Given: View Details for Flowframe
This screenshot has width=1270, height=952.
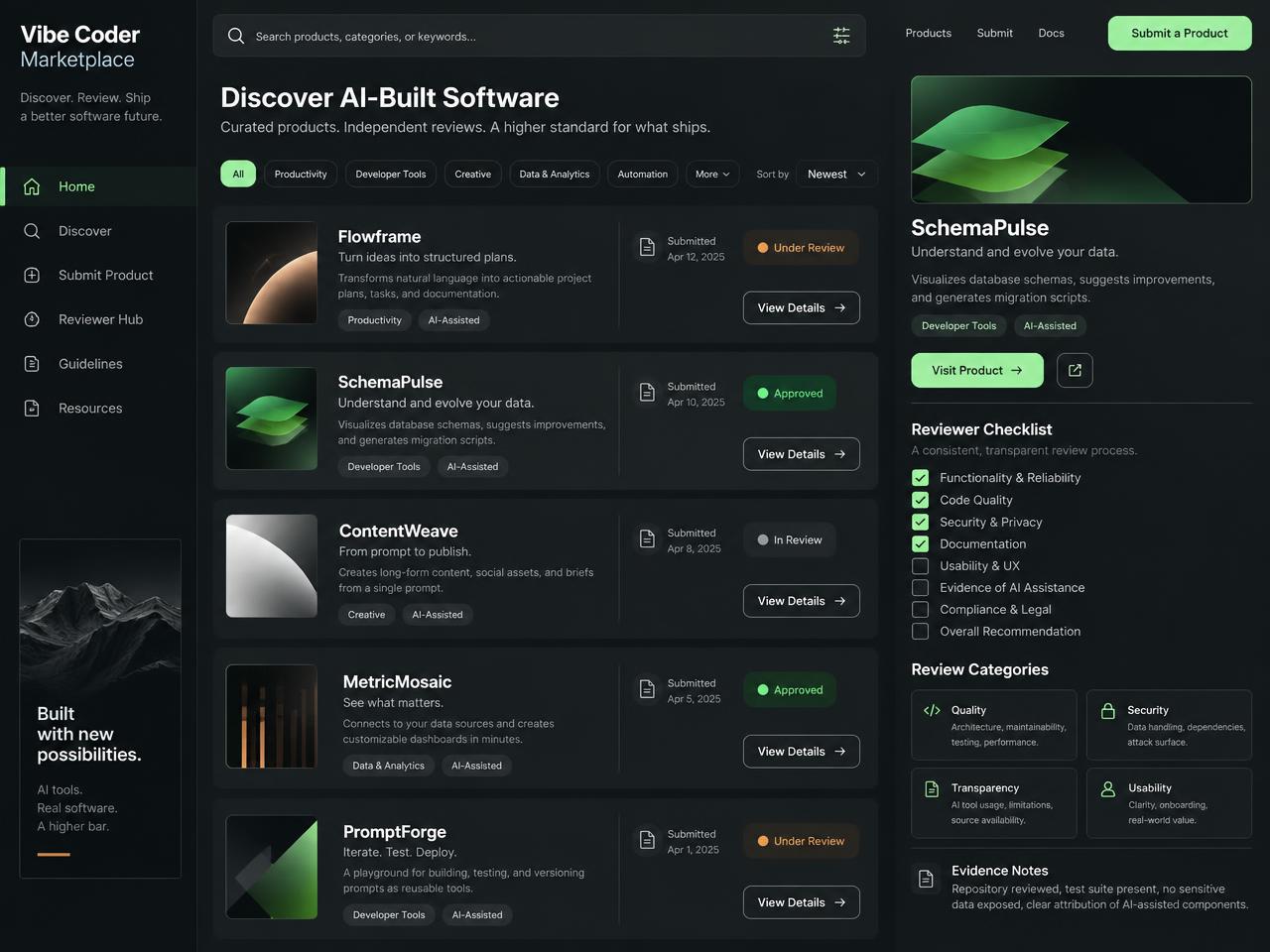Looking at the screenshot, I should [801, 307].
